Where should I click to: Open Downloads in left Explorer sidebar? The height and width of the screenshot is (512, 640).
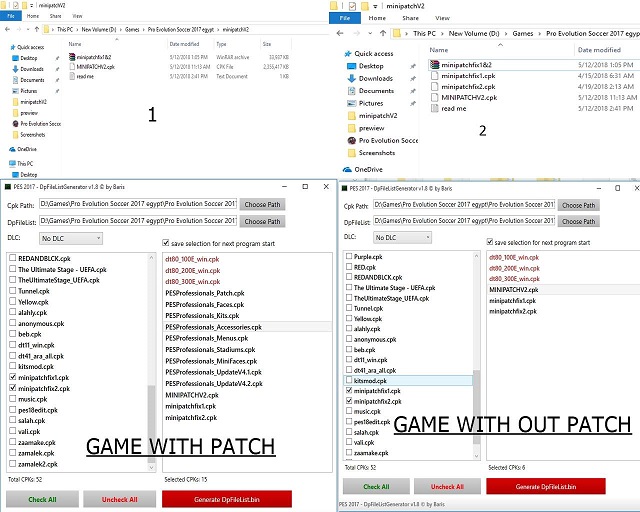click(x=32, y=69)
